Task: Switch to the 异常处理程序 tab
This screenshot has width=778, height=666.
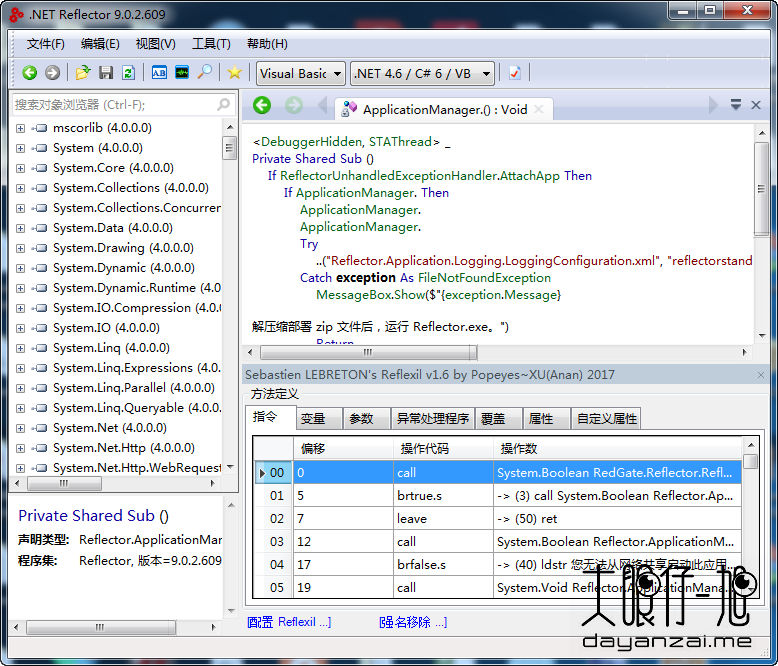Action: tap(433, 419)
